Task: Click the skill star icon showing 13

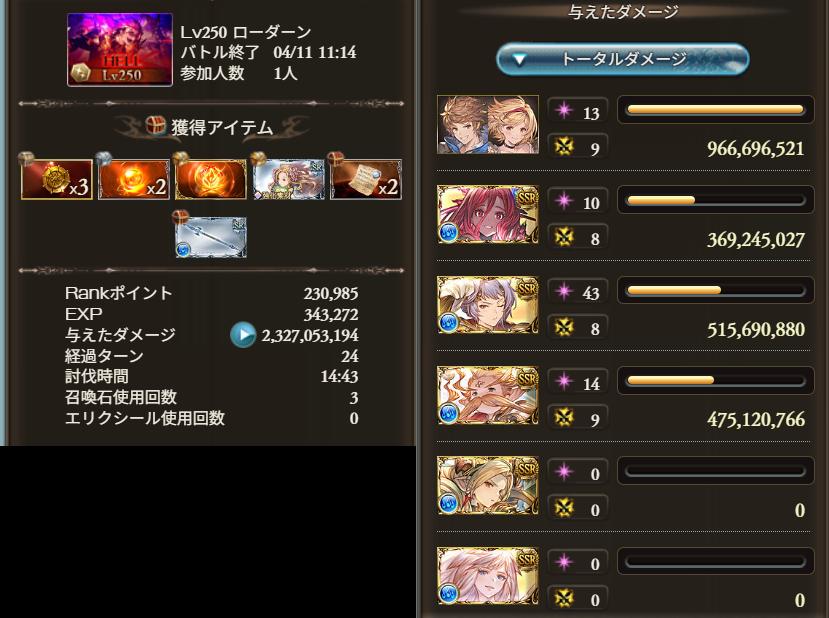Action: click(564, 111)
